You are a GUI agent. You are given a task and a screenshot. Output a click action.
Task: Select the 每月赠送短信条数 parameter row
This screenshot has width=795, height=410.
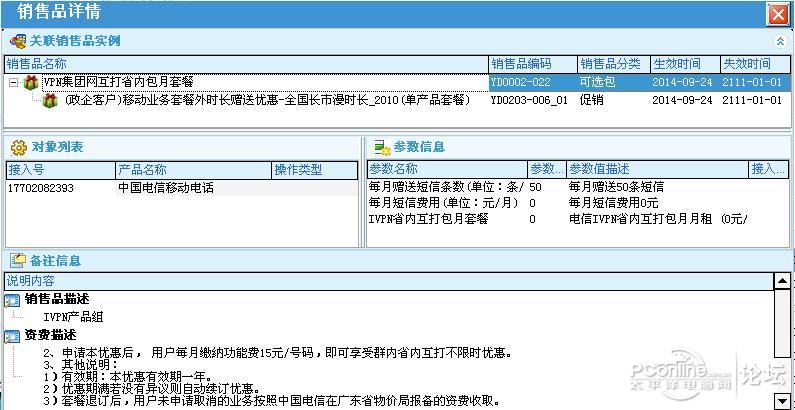click(x=577, y=187)
